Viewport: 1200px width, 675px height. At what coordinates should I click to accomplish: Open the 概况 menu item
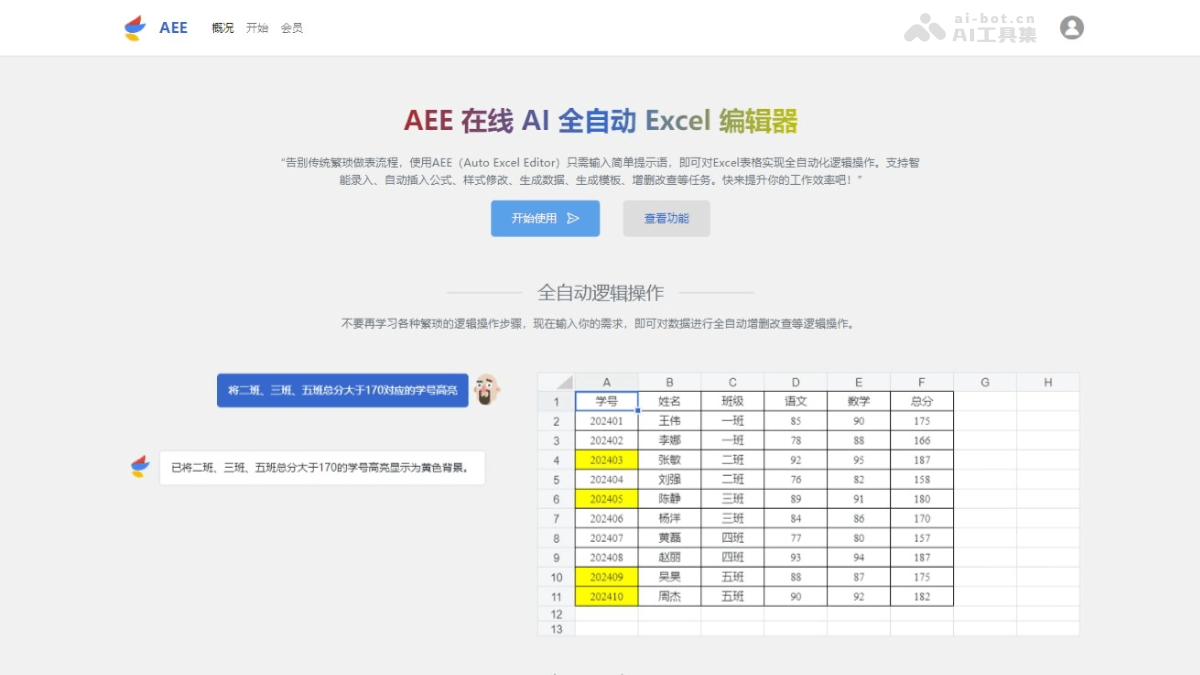tap(222, 28)
